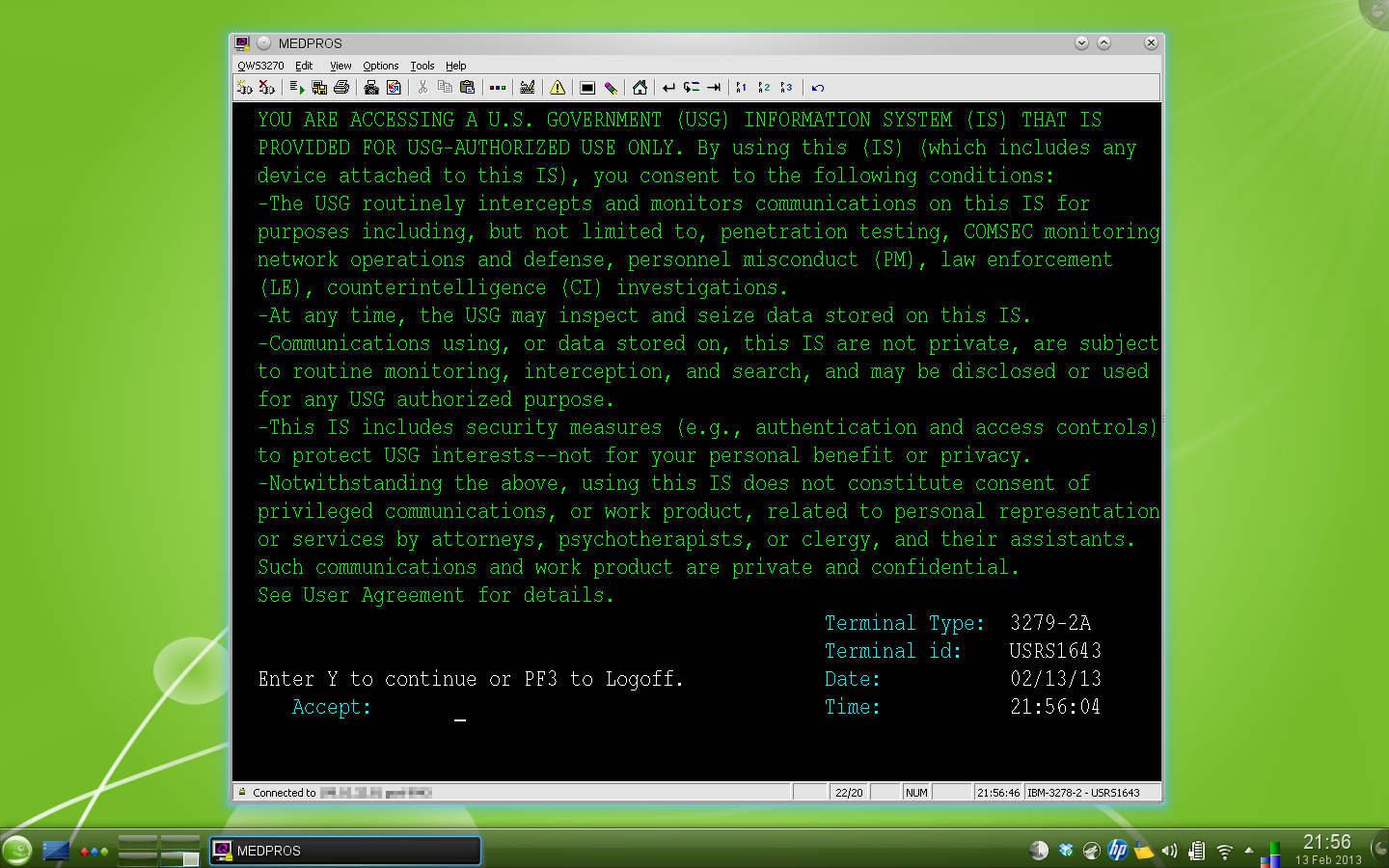Click the show desktop icon in panel
The width and height of the screenshot is (1389, 868).
point(56,851)
